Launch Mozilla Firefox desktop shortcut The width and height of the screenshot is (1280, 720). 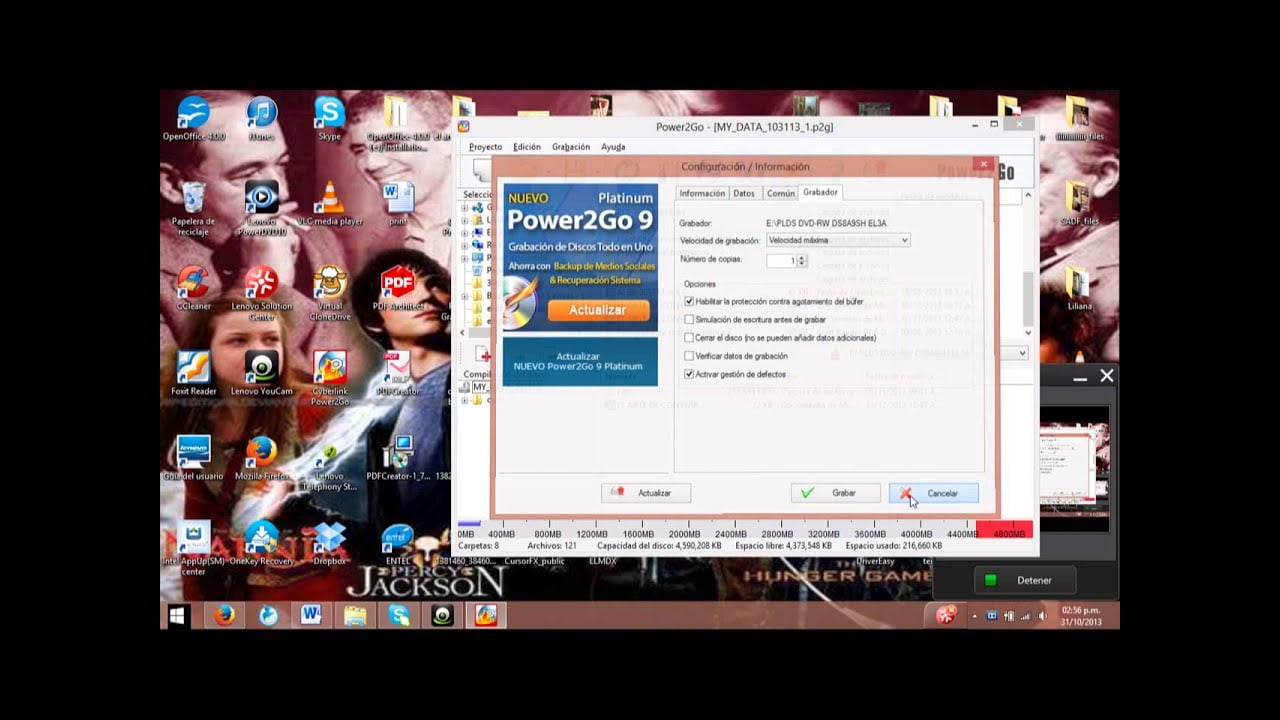pos(262,458)
